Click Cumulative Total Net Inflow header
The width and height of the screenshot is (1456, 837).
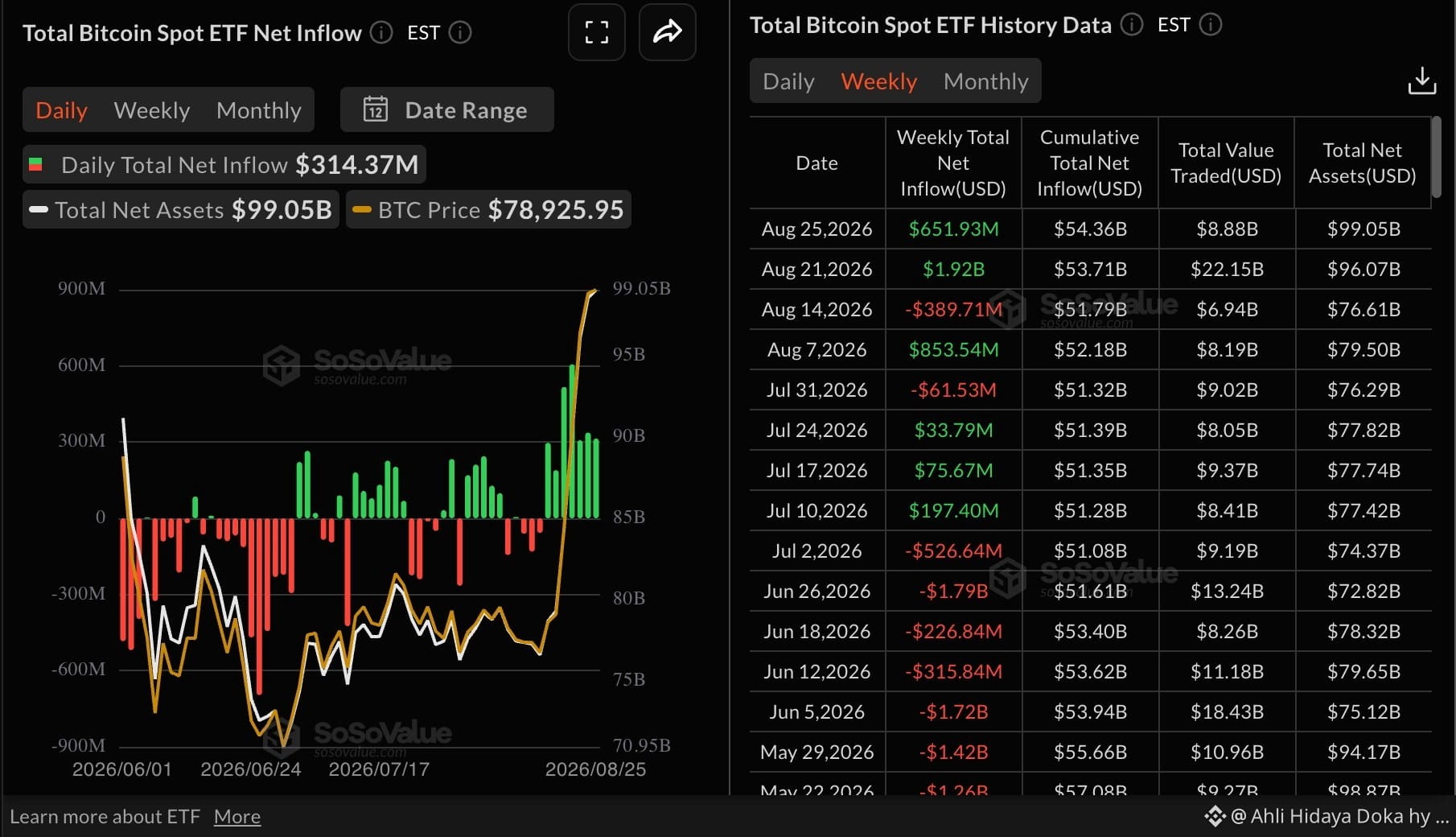coord(1090,163)
